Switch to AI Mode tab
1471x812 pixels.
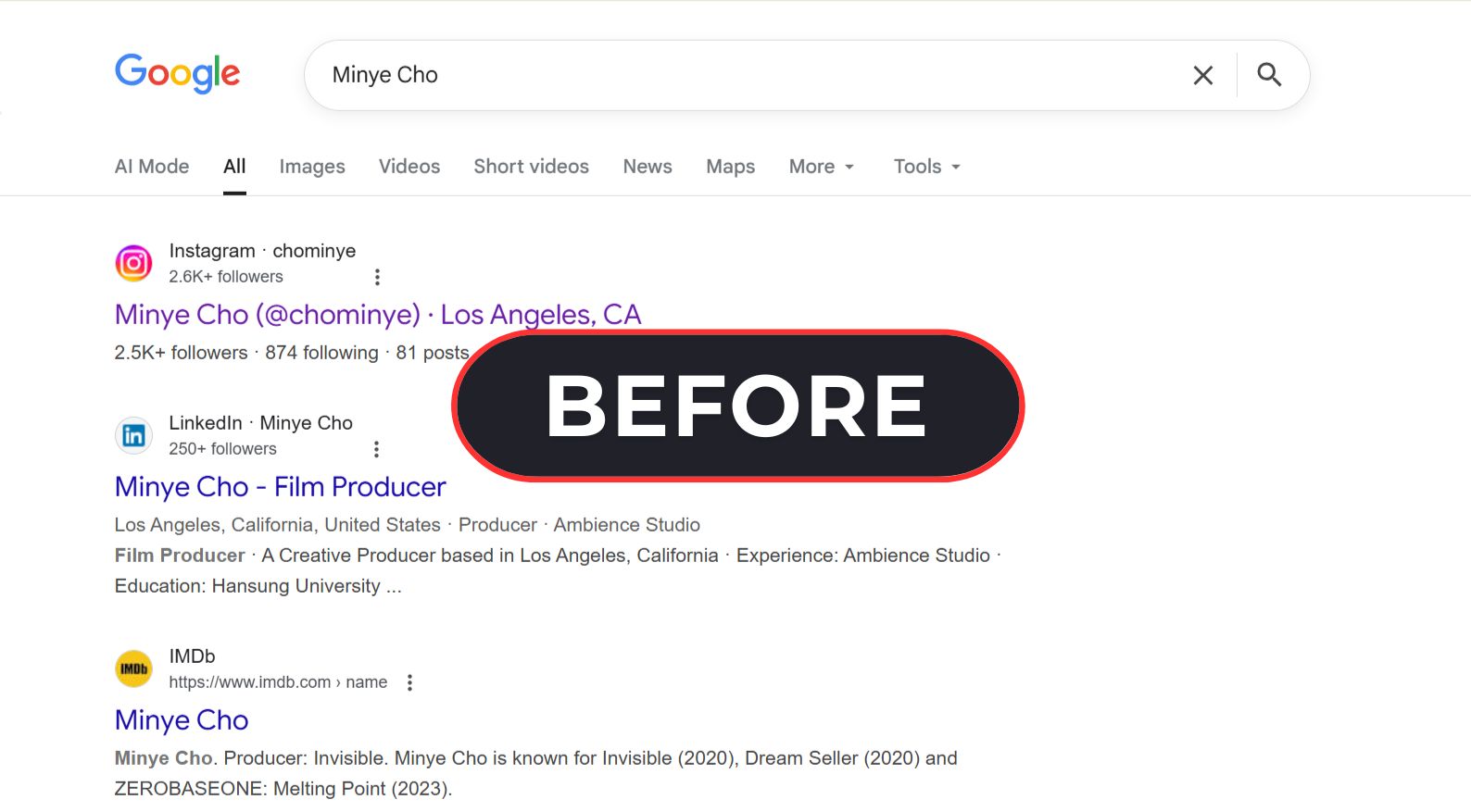(x=152, y=167)
